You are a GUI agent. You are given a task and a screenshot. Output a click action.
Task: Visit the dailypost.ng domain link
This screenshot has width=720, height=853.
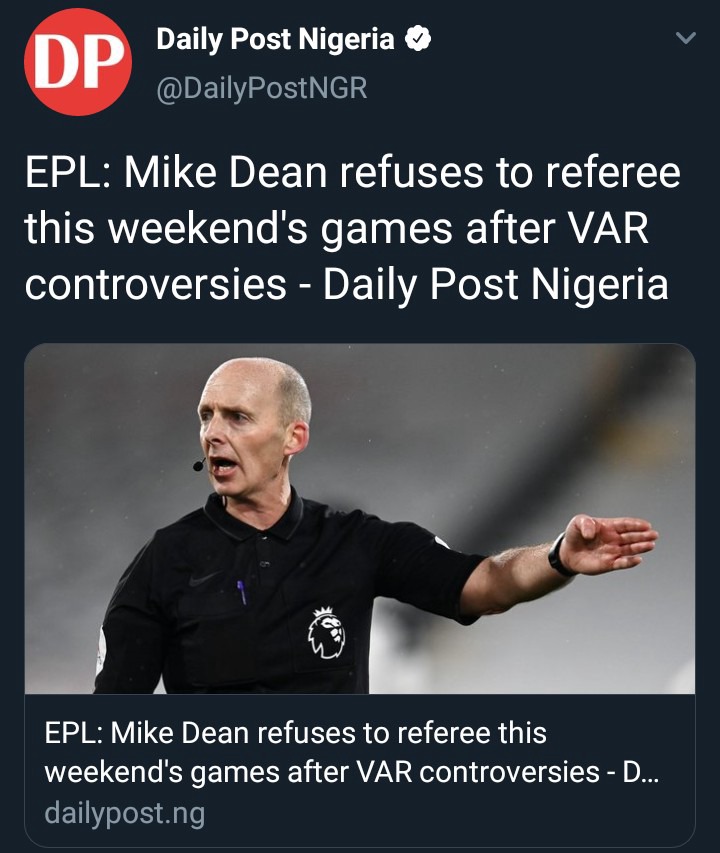pyautogui.click(x=125, y=813)
